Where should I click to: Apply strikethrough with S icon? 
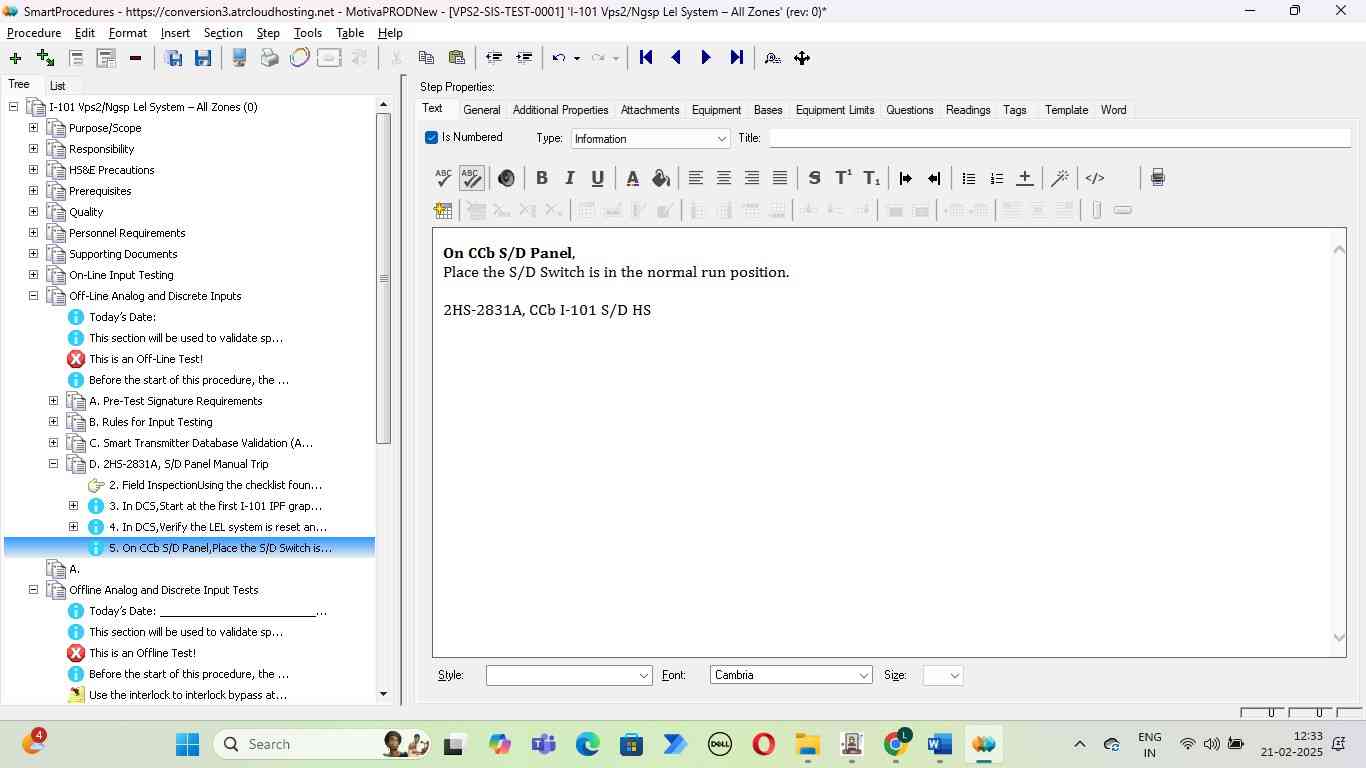point(814,178)
